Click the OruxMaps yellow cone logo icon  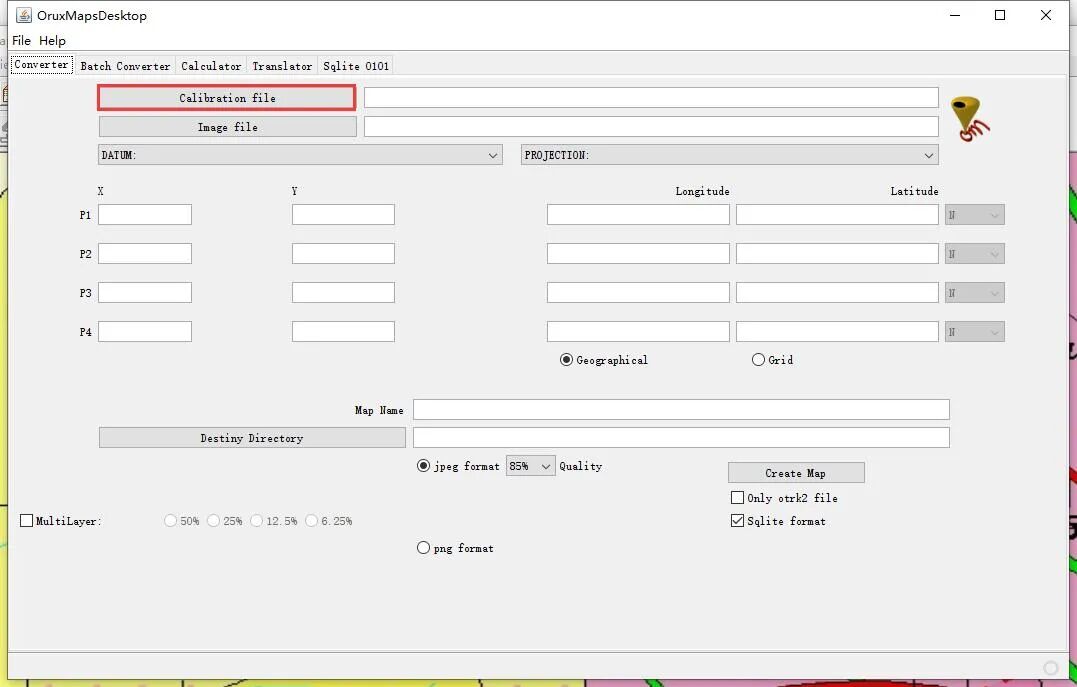(969, 119)
